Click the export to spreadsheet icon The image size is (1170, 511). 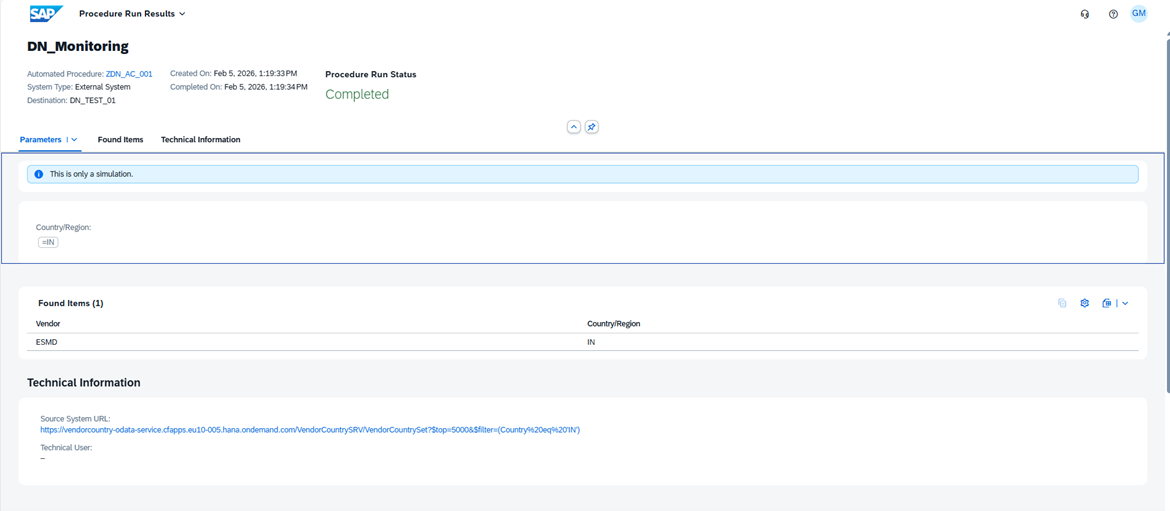pyautogui.click(x=1106, y=303)
